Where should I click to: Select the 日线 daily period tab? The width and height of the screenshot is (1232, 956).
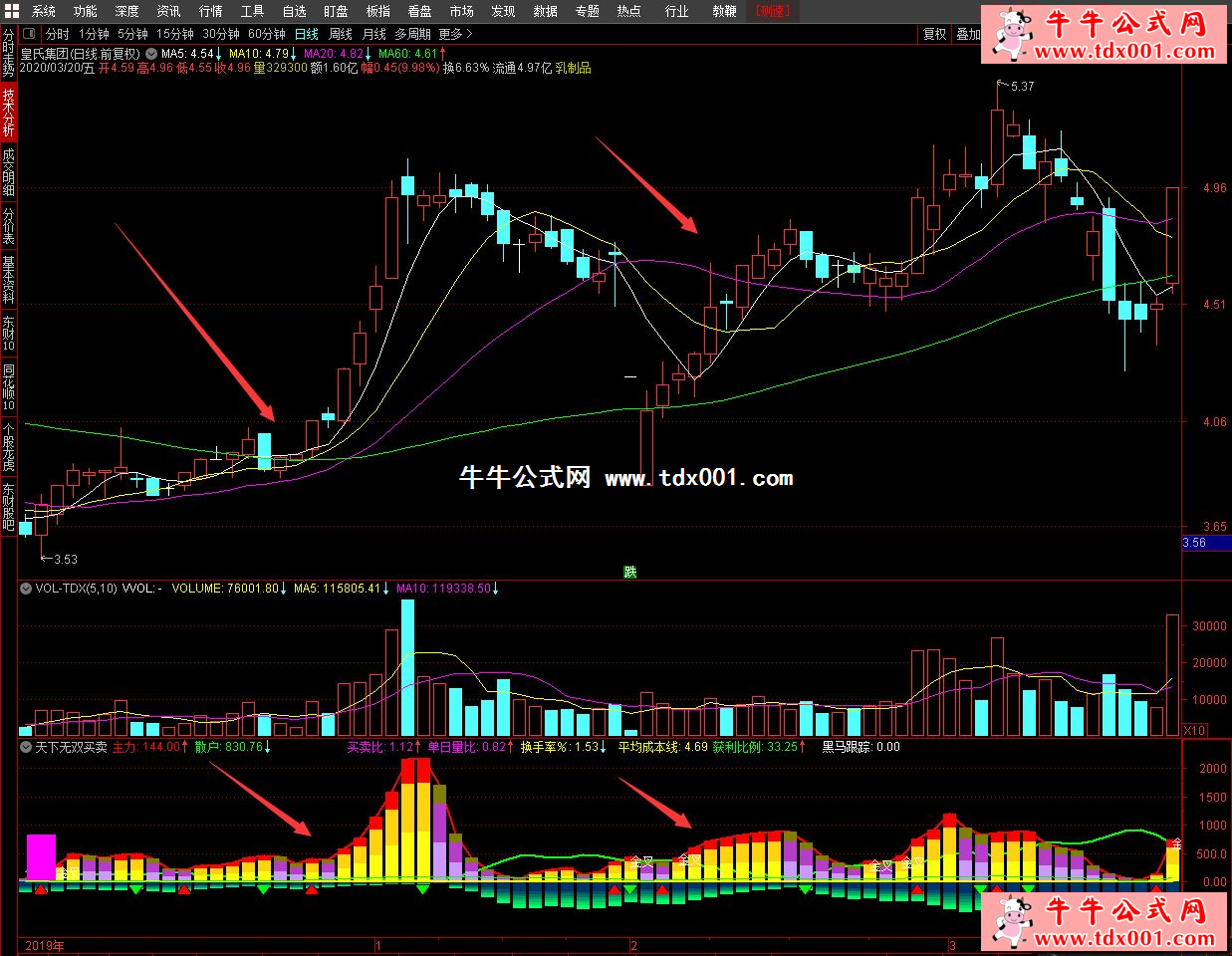coord(307,34)
